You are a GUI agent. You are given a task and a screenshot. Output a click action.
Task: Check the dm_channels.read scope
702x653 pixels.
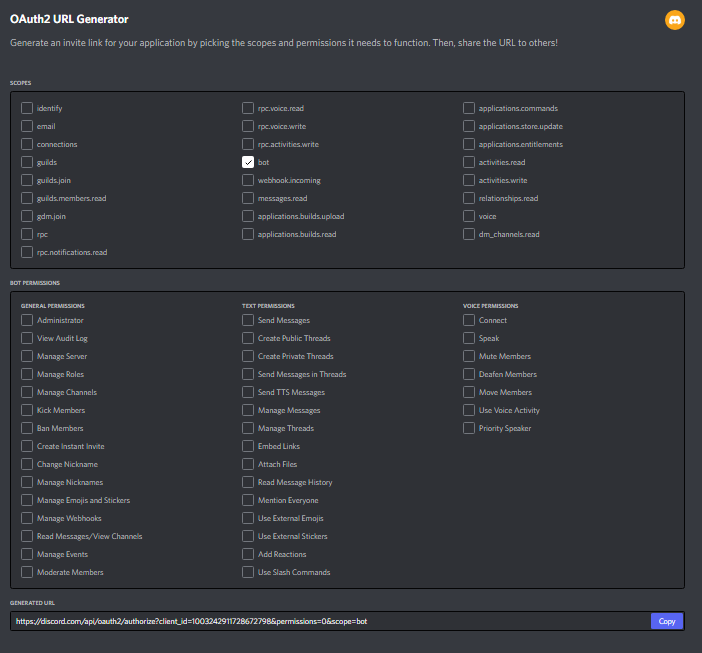click(x=469, y=234)
